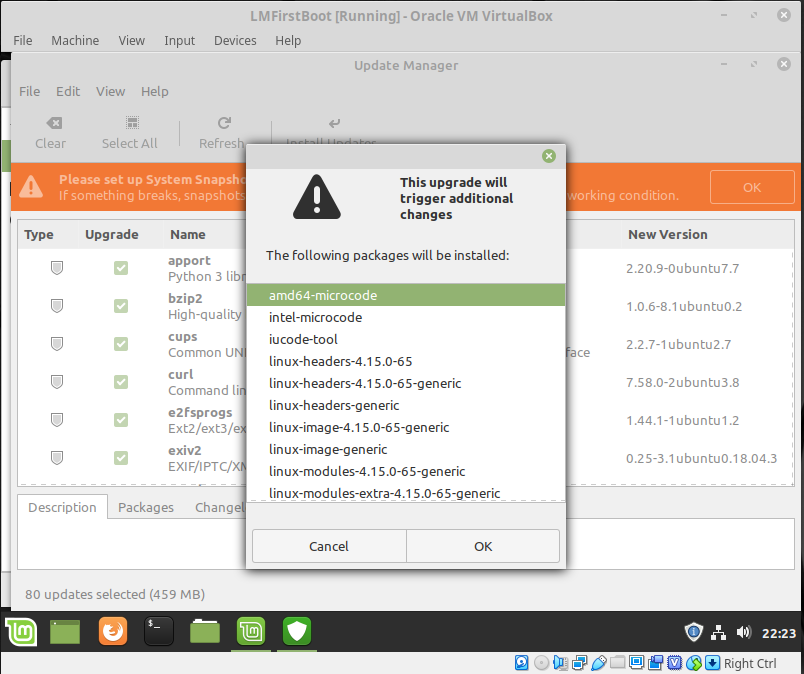This screenshot has height=674, width=804.
Task: Click the VirtualBox display status icon
Action: click(636, 663)
